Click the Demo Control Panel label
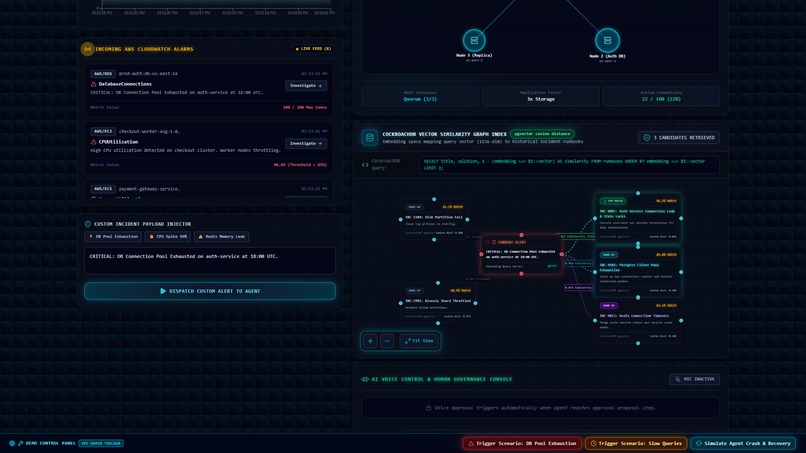806x453 pixels. (x=50, y=443)
